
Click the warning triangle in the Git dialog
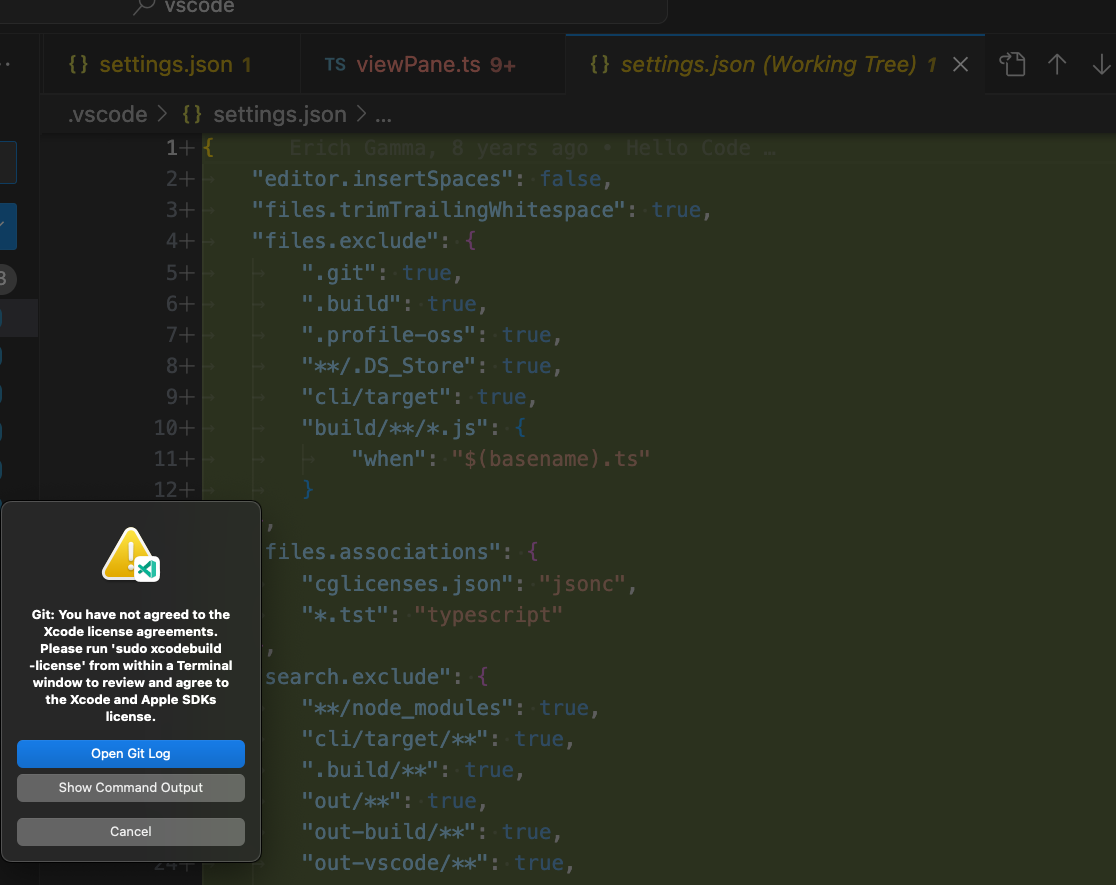pyautogui.click(x=130, y=551)
